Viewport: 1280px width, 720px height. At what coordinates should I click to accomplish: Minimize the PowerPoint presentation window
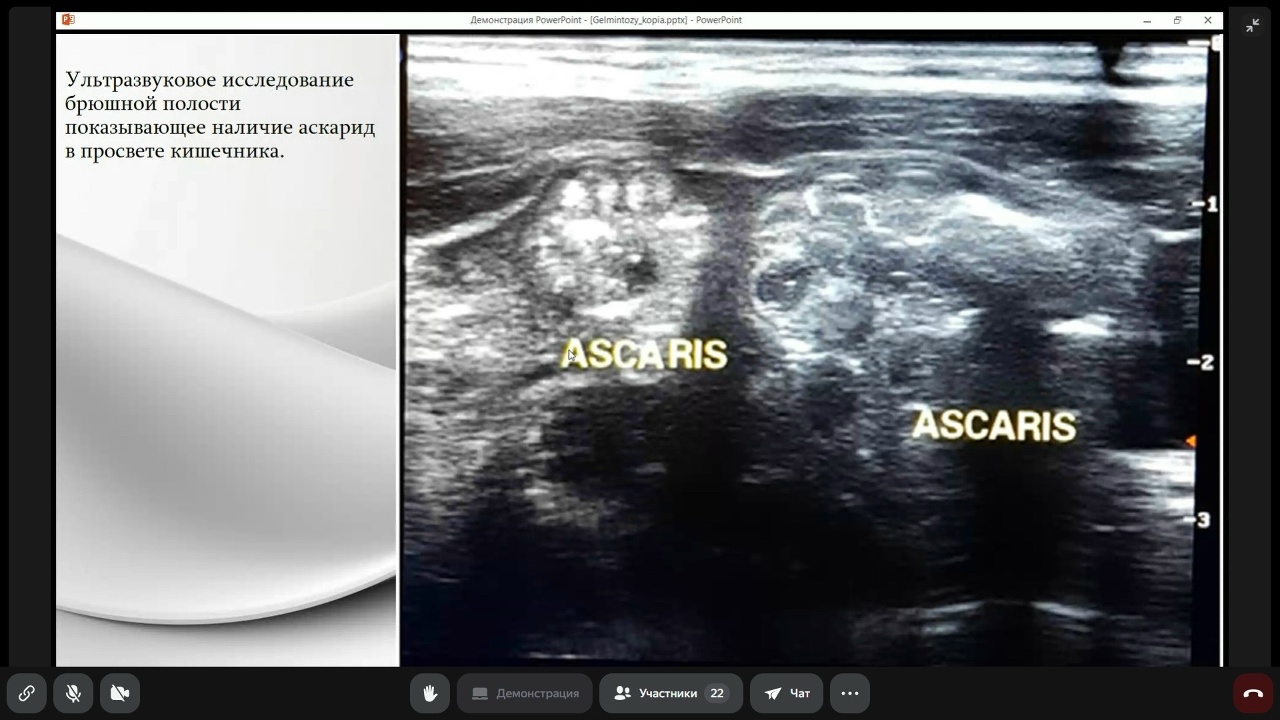click(1147, 20)
